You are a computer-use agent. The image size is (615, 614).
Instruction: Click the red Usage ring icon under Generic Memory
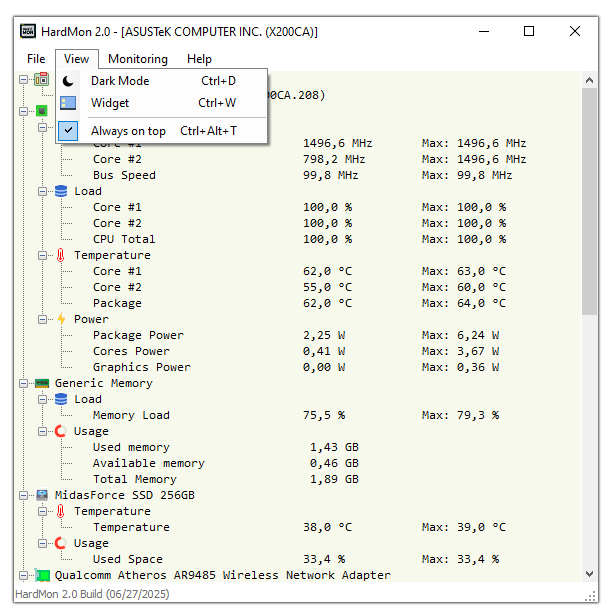click(x=61, y=431)
